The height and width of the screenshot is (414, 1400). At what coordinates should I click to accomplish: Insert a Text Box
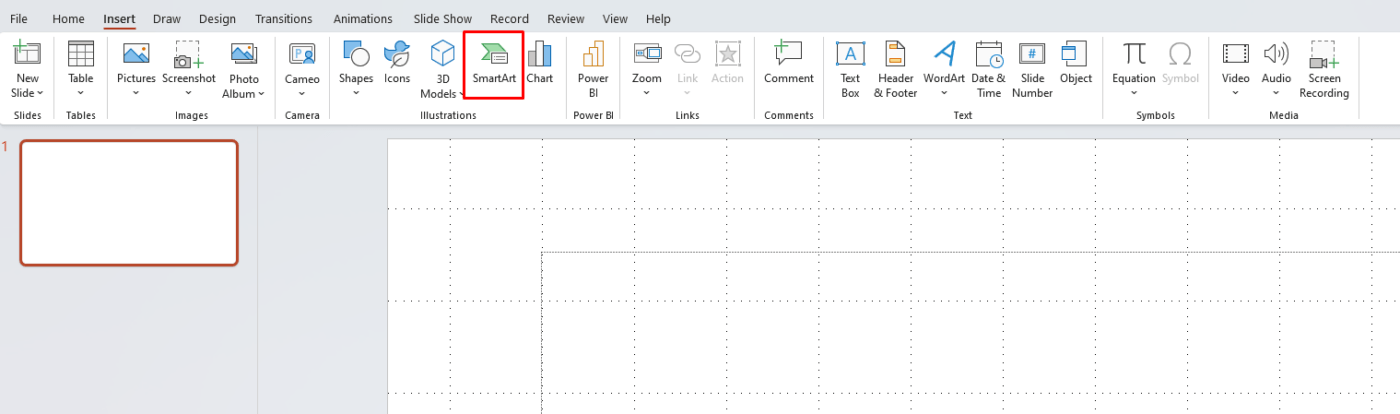click(850, 68)
